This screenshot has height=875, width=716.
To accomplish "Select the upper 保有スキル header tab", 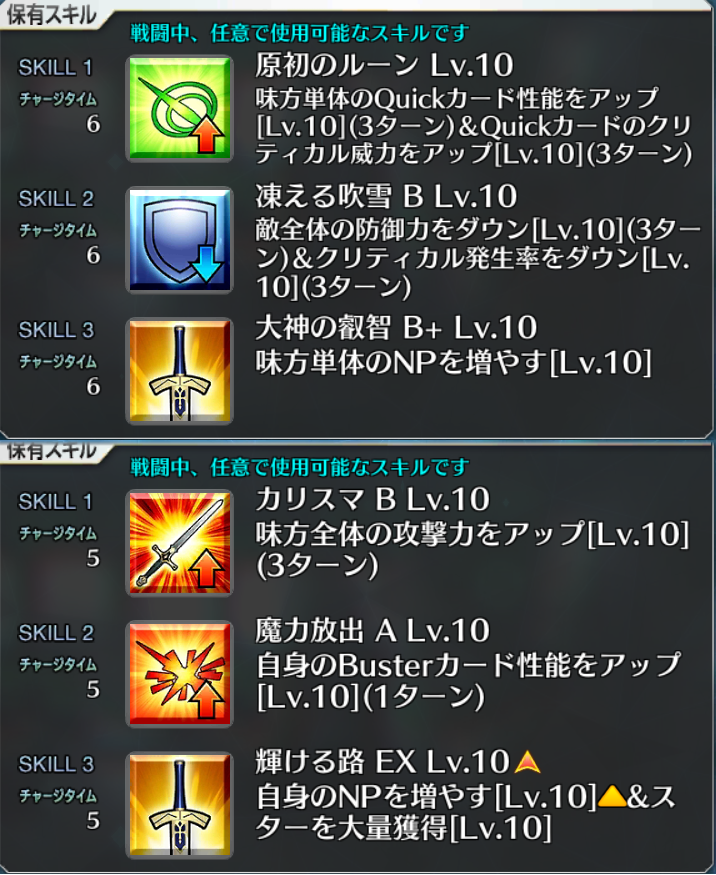I will click(x=51, y=15).
